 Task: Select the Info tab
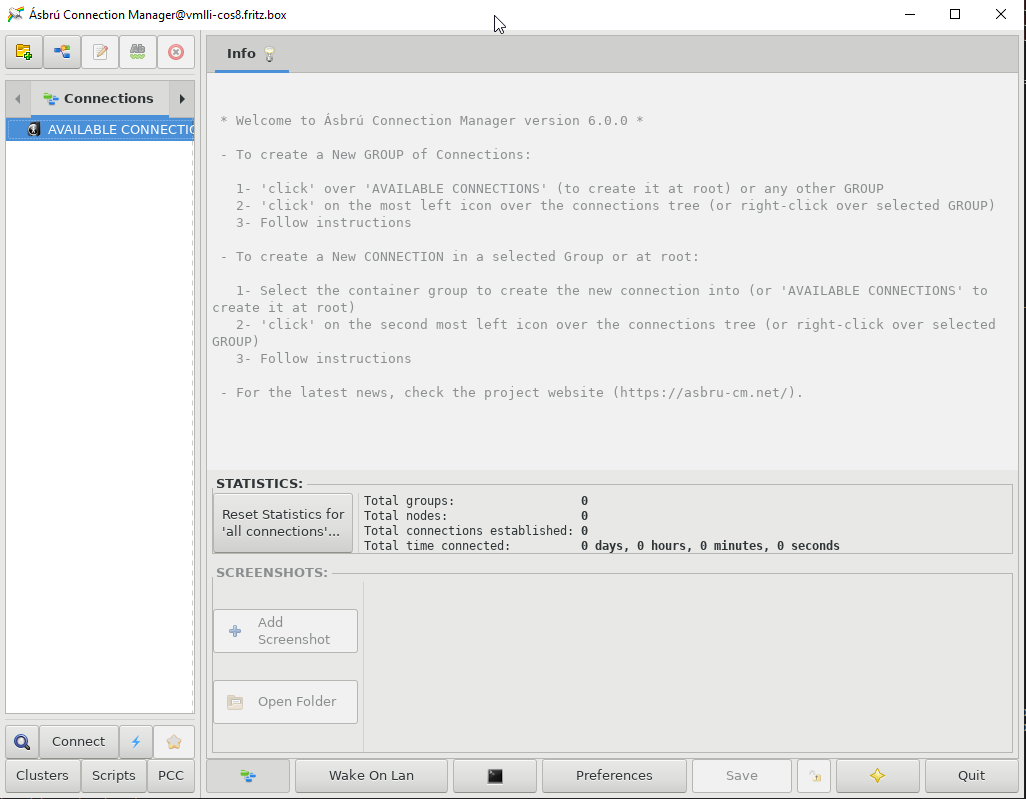coord(252,54)
